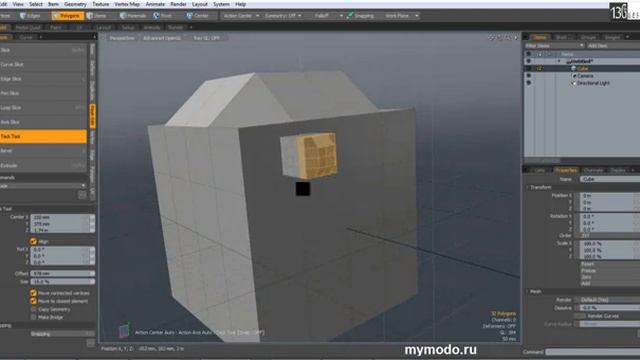This screenshot has width=640, height=360.
Task: Switch to Materials selection mode
Action: click(x=133, y=16)
